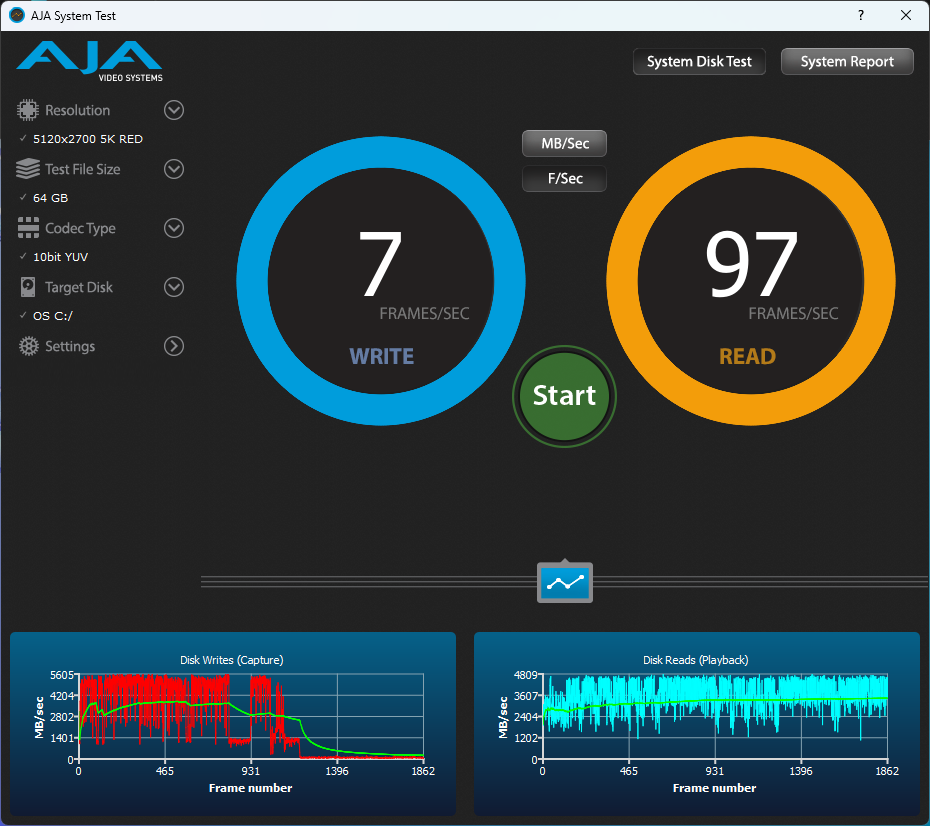Click the Disk Writes (Capture) graph

(250, 716)
